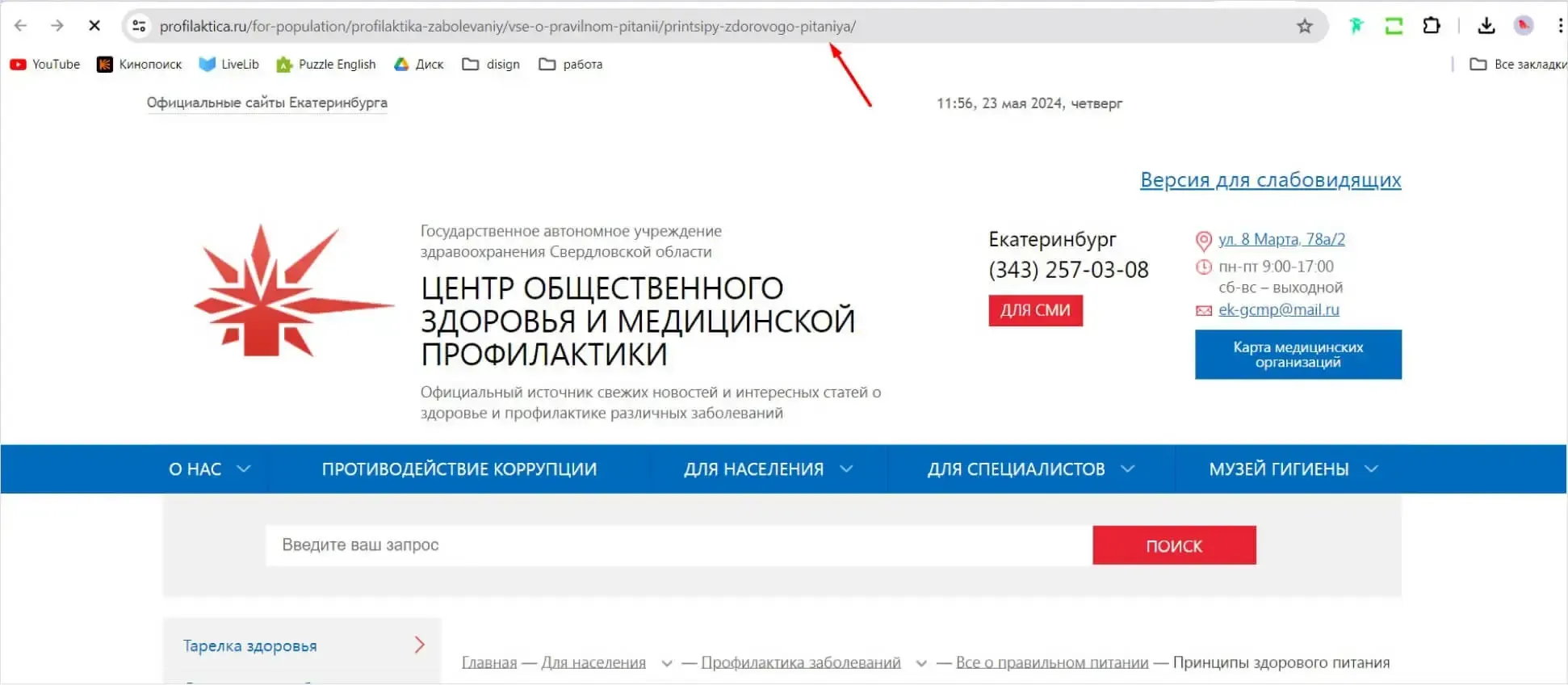Open the МУЗЕЙ ГИГИЕНЫ navigation item
This screenshot has width=1568, height=685.
1279,469
